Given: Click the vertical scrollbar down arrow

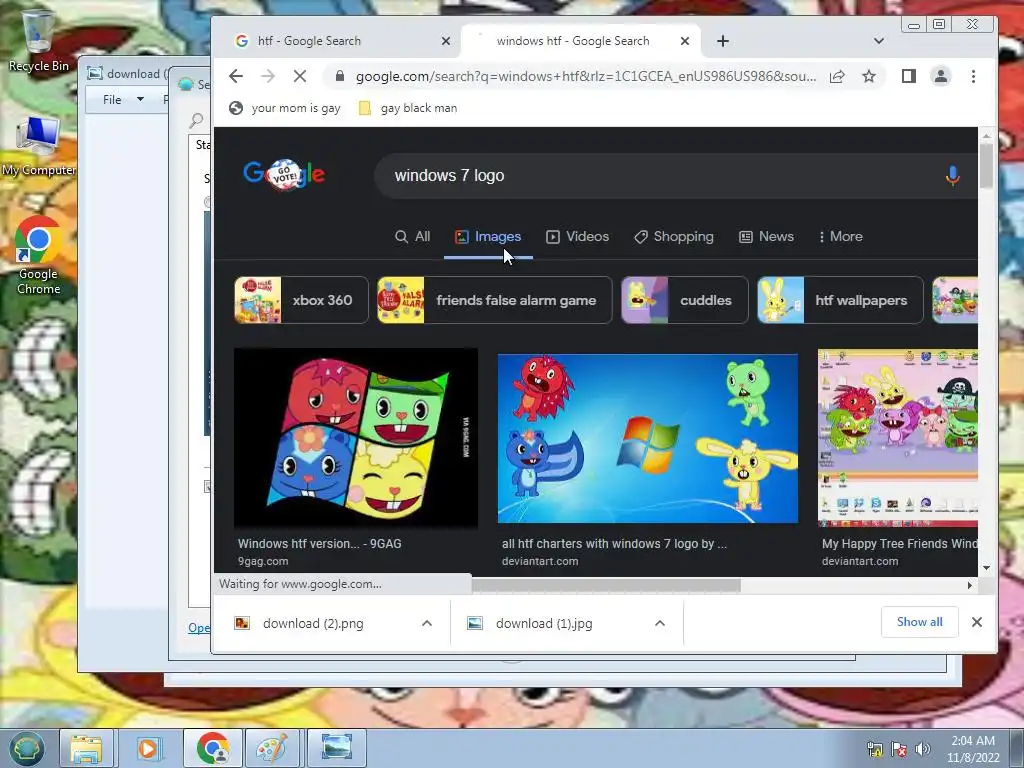Looking at the screenshot, I should [986, 568].
